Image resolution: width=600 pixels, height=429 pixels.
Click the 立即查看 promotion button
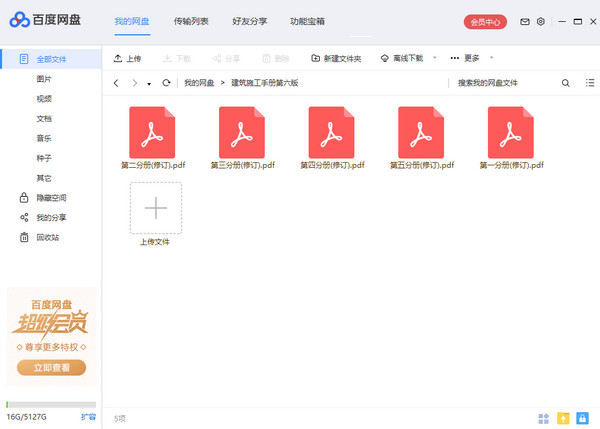51,367
